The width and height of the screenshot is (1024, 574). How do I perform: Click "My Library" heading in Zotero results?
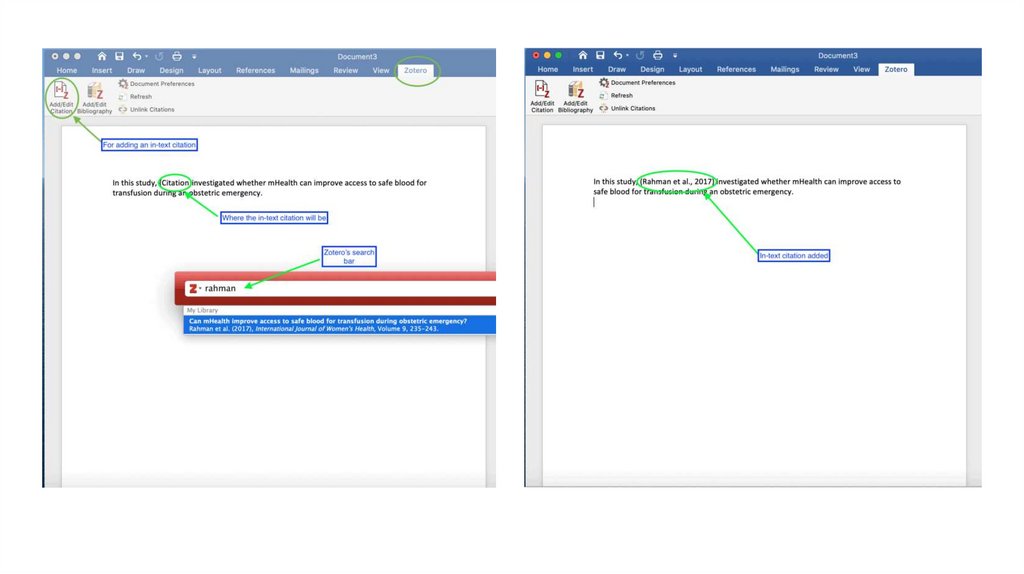pos(202,310)
